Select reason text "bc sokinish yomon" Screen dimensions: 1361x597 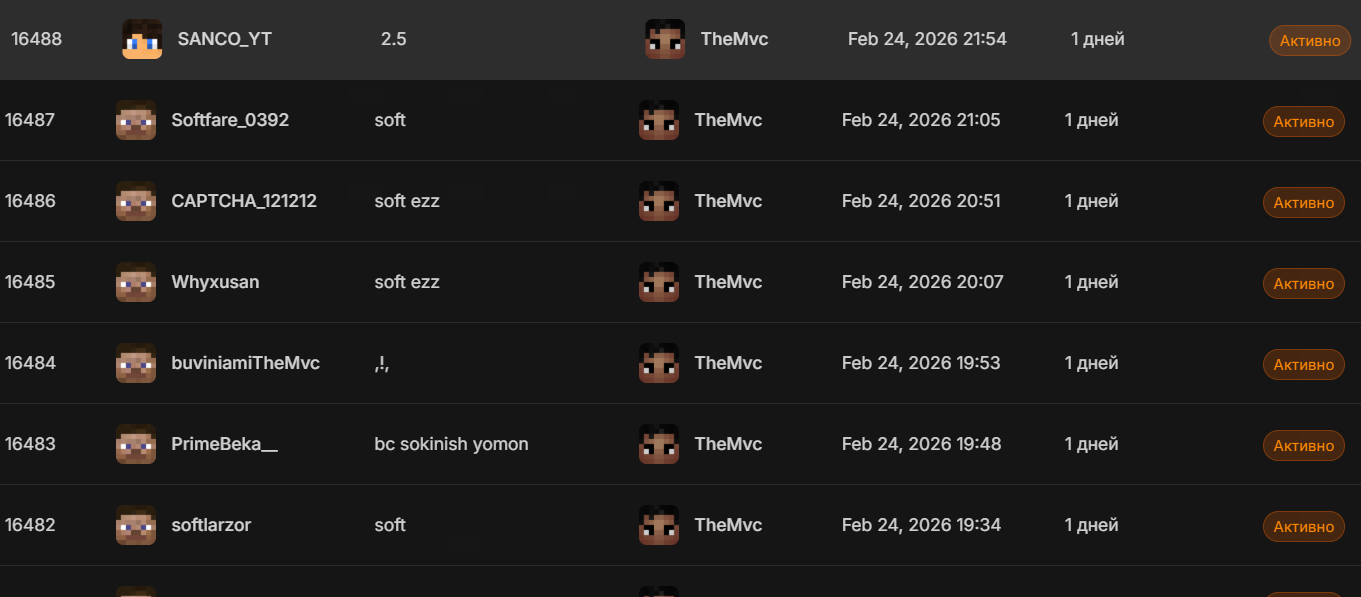click(x=451, y=444)
